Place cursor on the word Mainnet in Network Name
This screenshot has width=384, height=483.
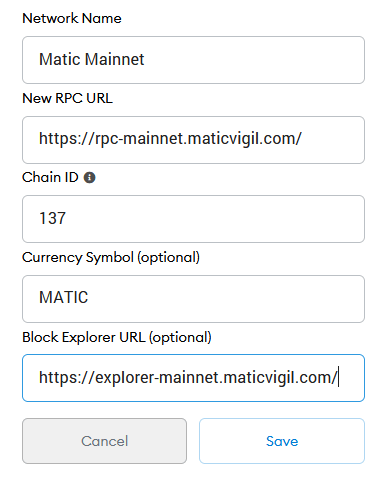114,60
